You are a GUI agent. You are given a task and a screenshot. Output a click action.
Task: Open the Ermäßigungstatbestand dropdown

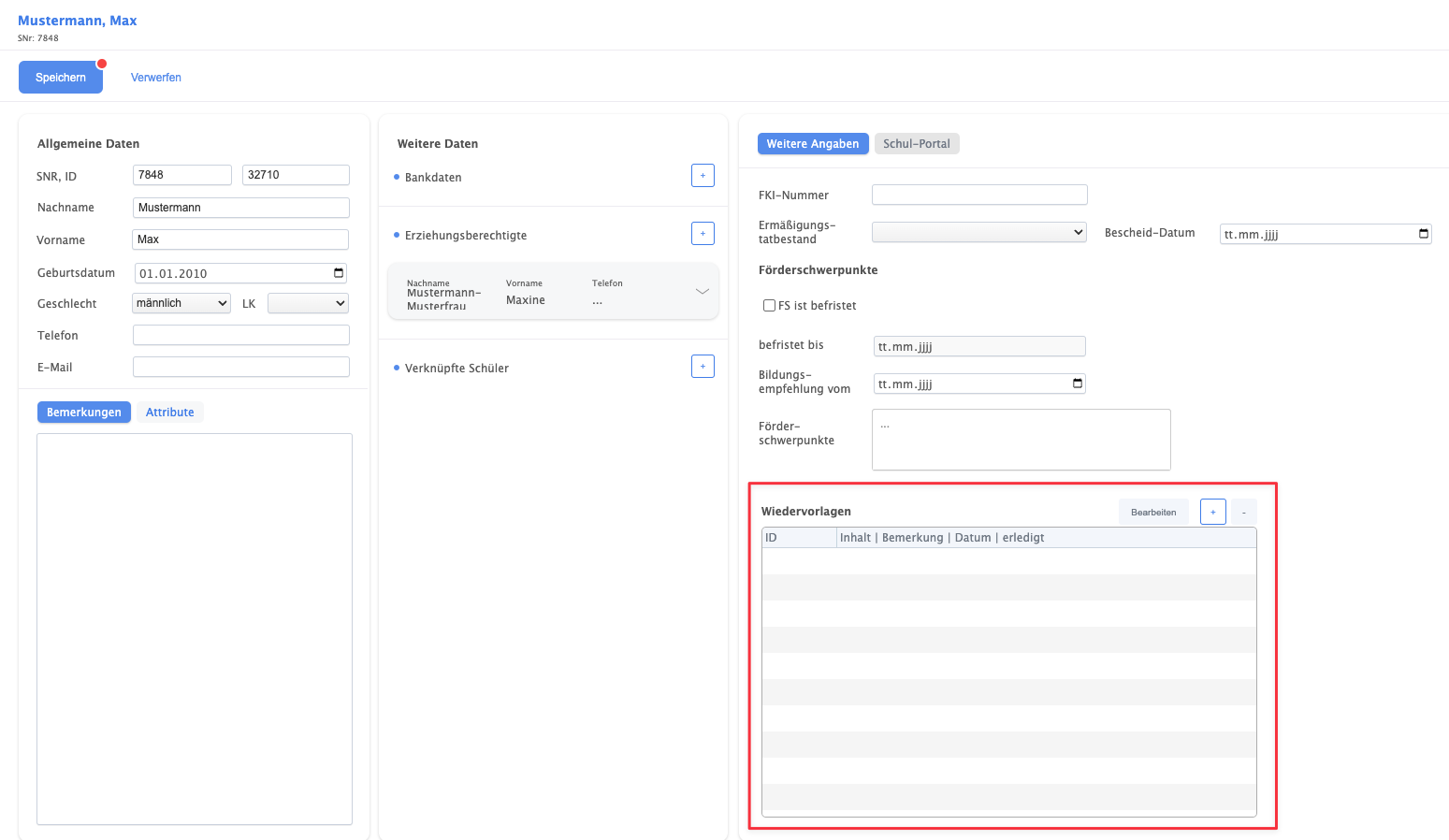coord(978,232)
